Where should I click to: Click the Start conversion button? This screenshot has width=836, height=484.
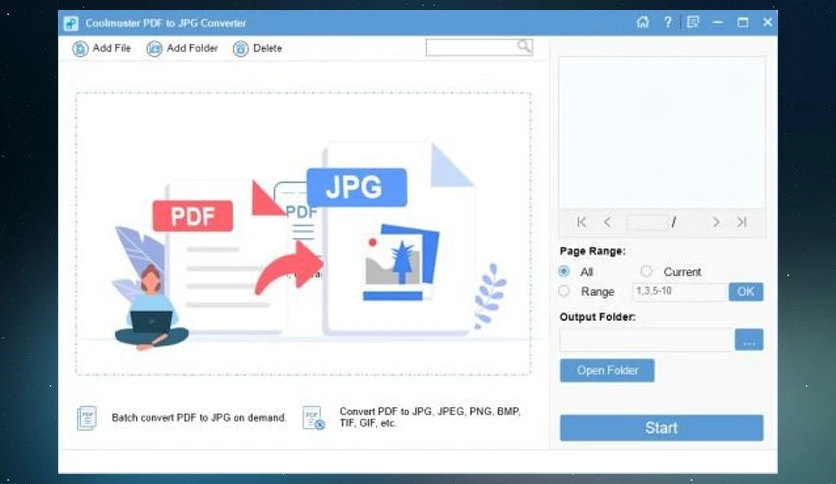click(x=662, y=428)
